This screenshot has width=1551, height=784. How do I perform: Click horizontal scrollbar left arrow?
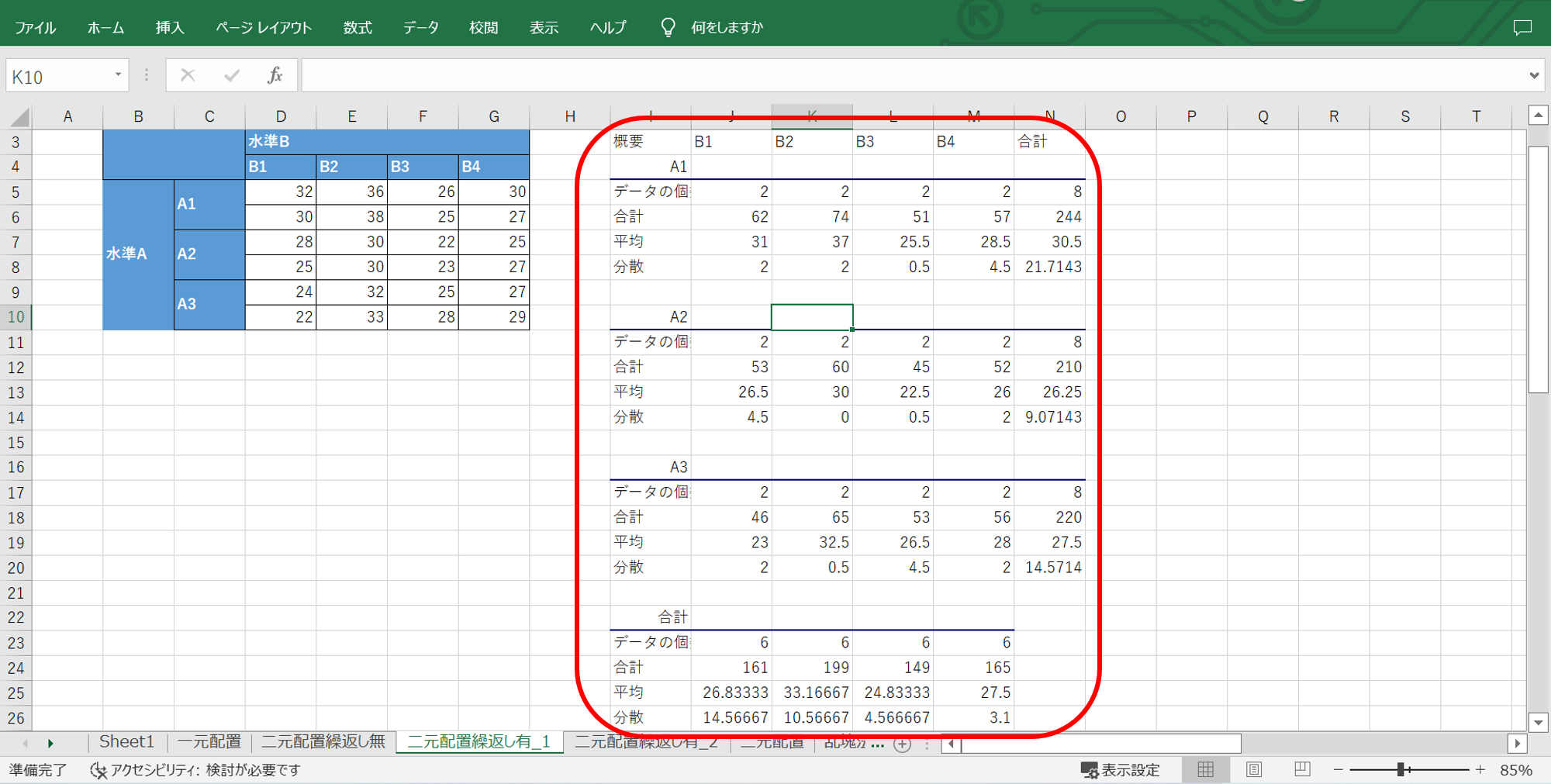(x=952, y=744)
